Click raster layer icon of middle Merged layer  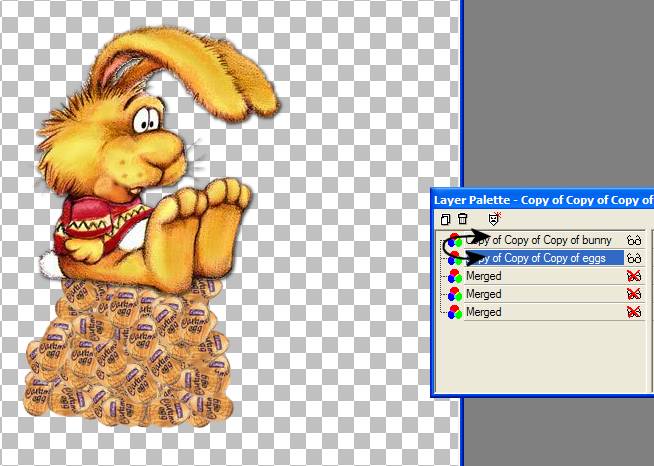455,294
